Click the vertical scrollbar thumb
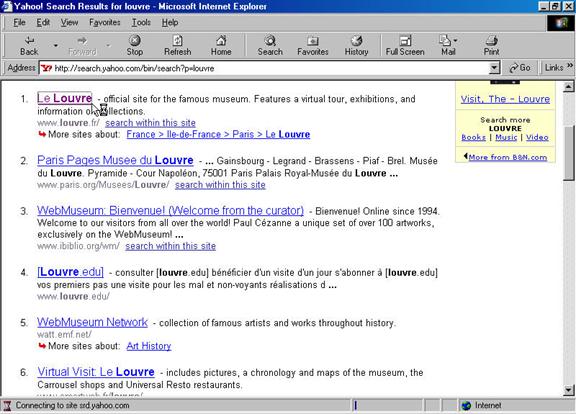576x414 pixels. pyautogui.click(x=568, y=153)
